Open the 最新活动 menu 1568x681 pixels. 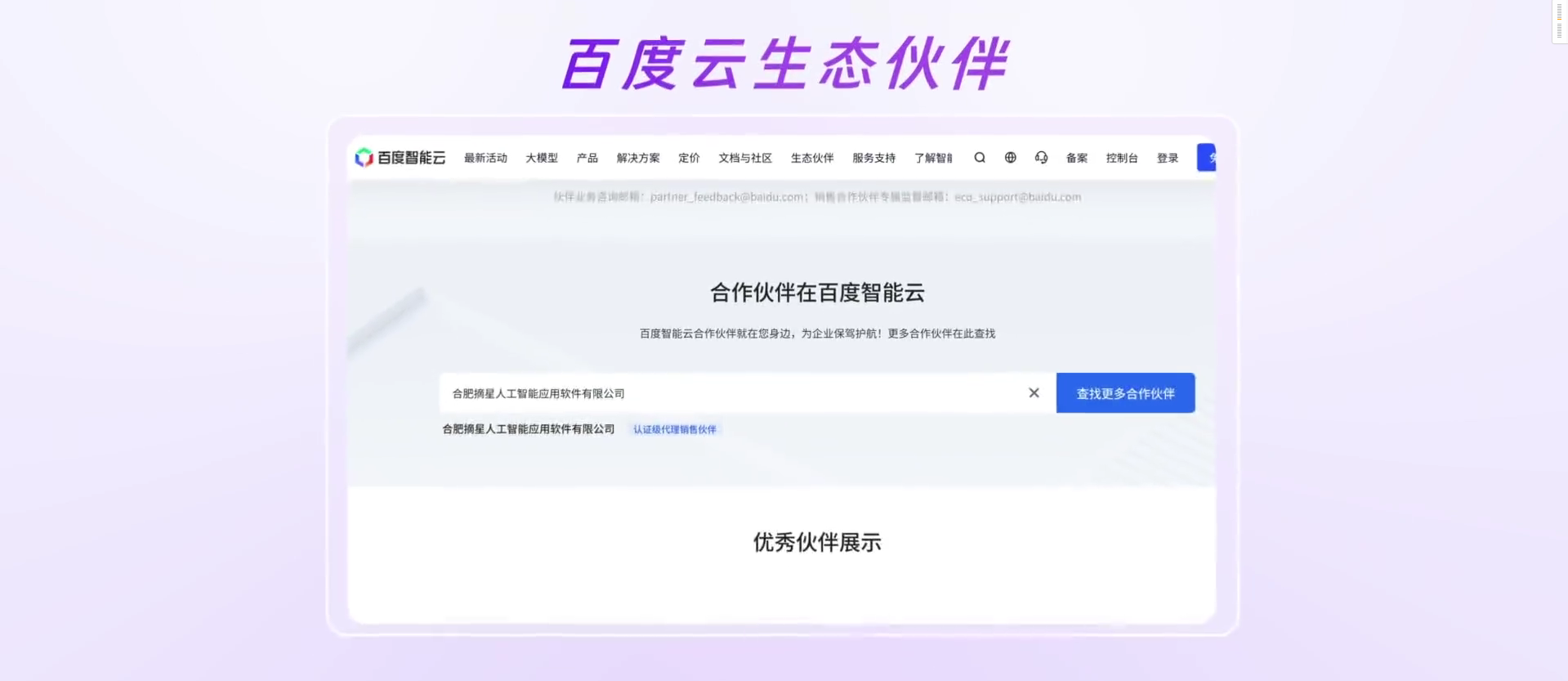pos(485,158)
